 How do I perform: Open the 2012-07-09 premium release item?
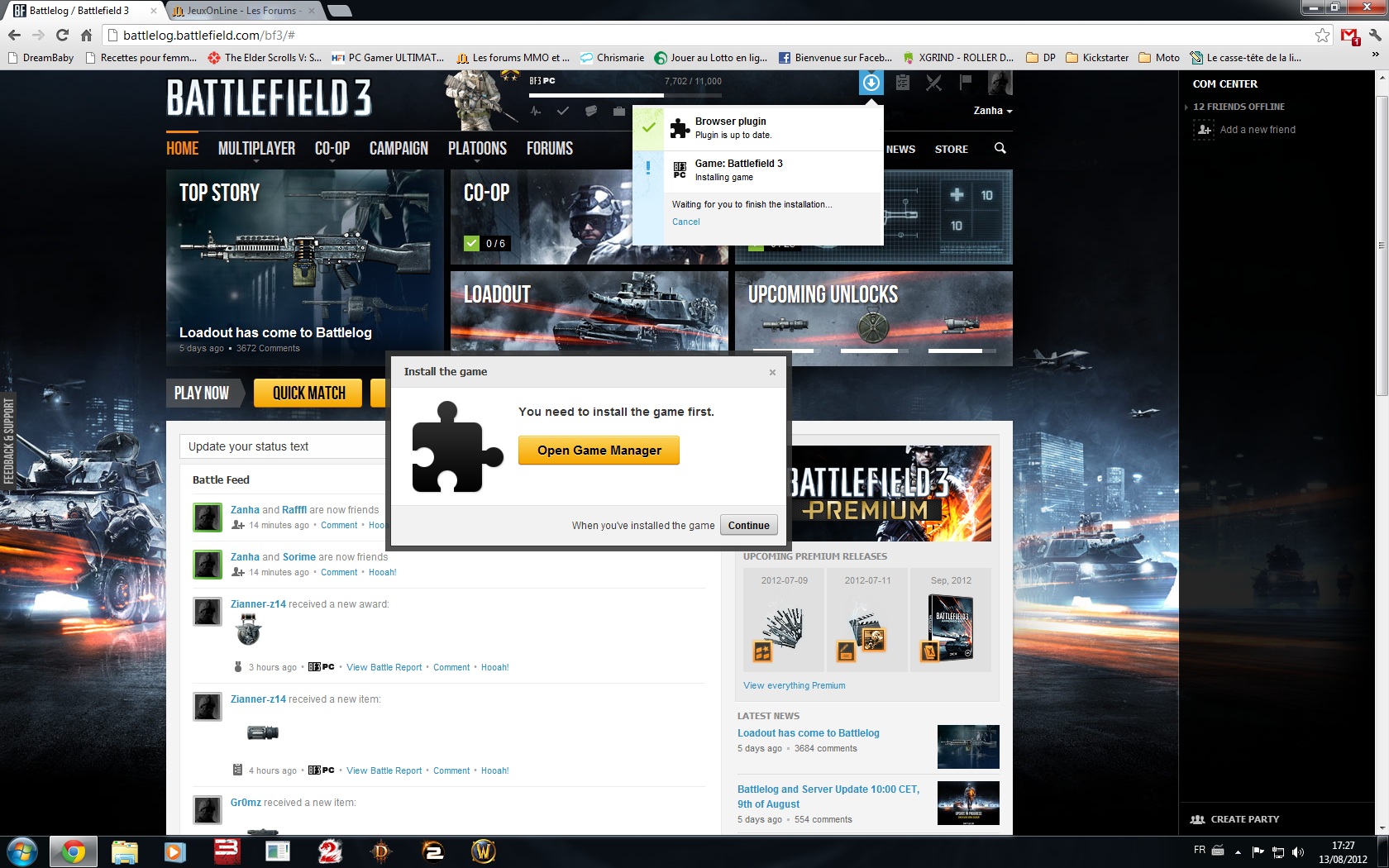pos(784,618)
